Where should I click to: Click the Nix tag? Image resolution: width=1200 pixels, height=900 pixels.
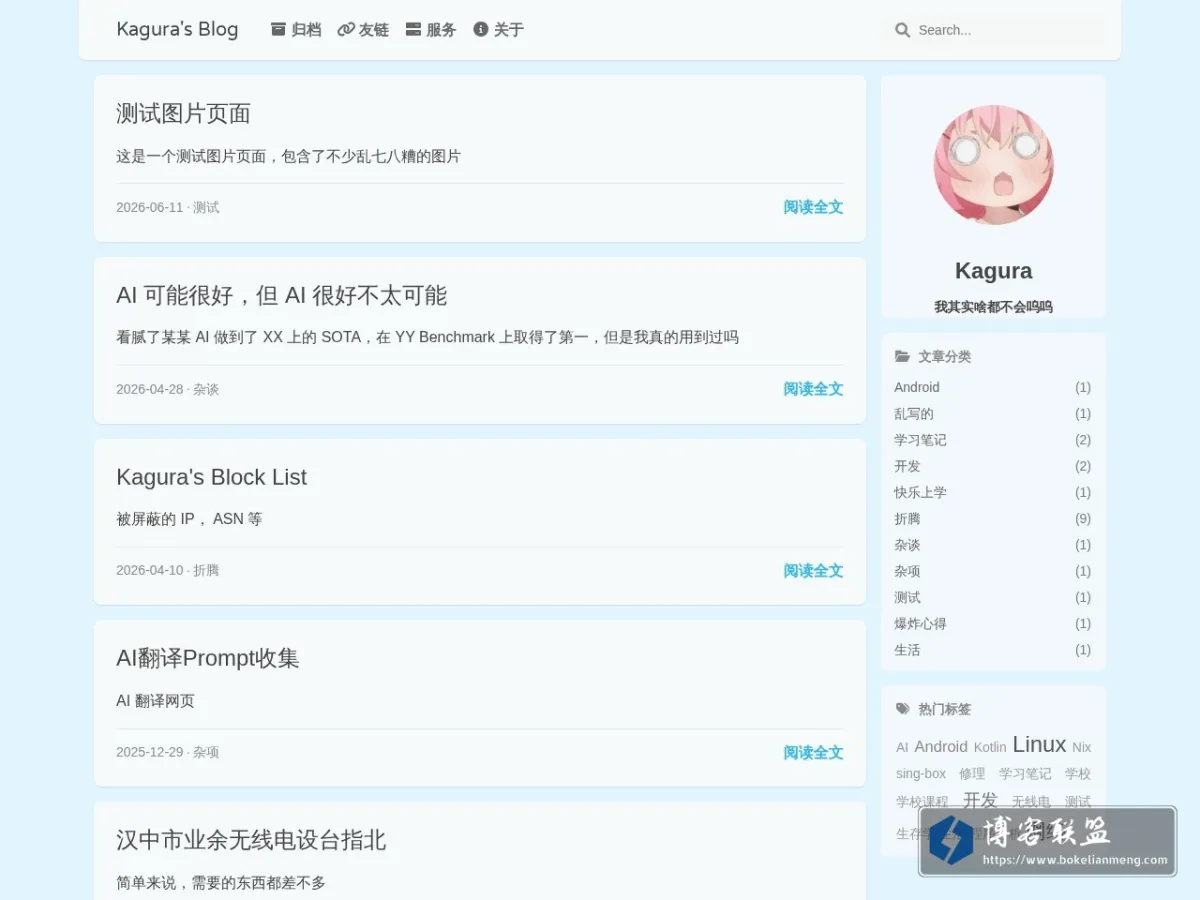tap(1081, 747)
